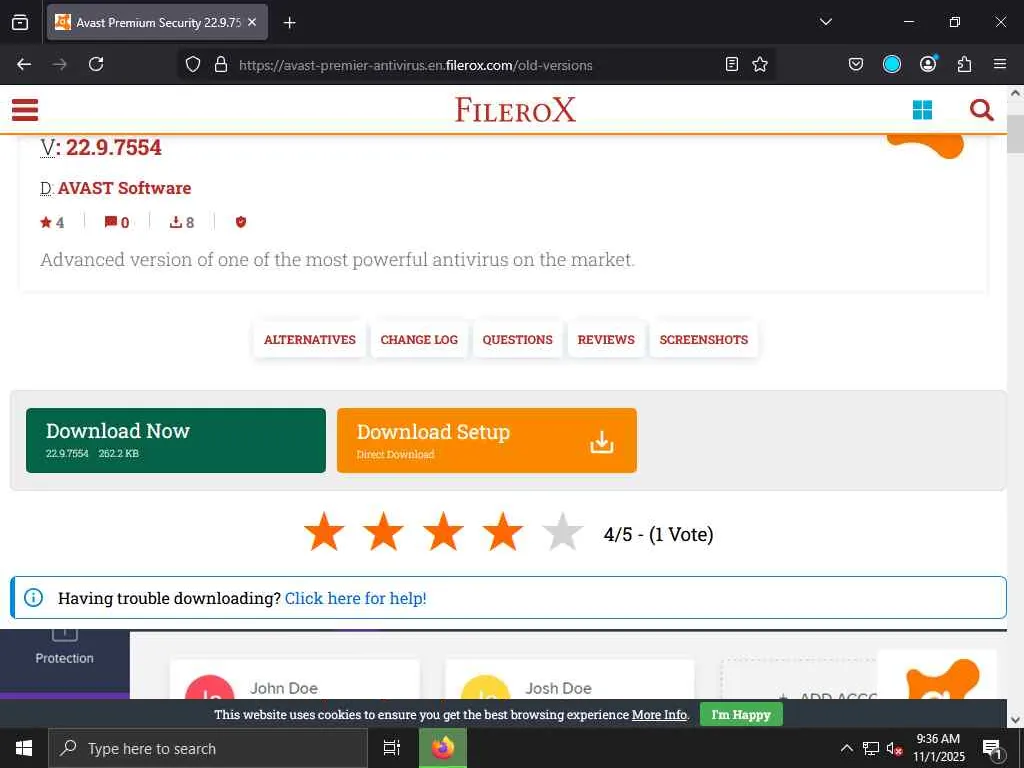Click the network tray icon

[871, 748]
